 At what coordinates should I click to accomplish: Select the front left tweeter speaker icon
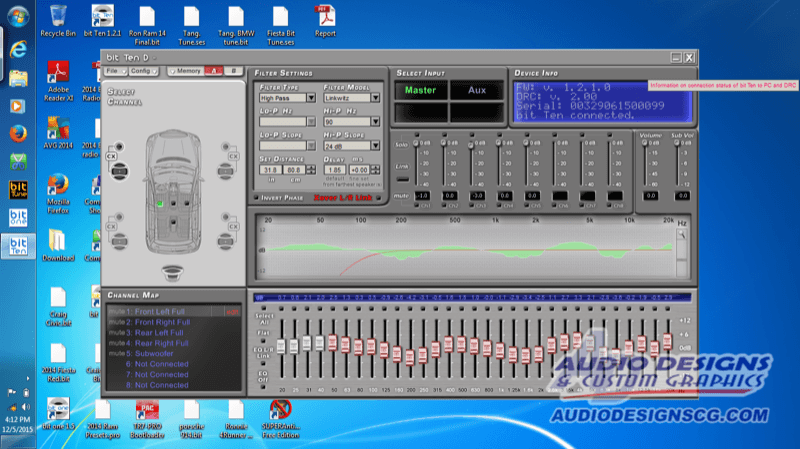119,147
